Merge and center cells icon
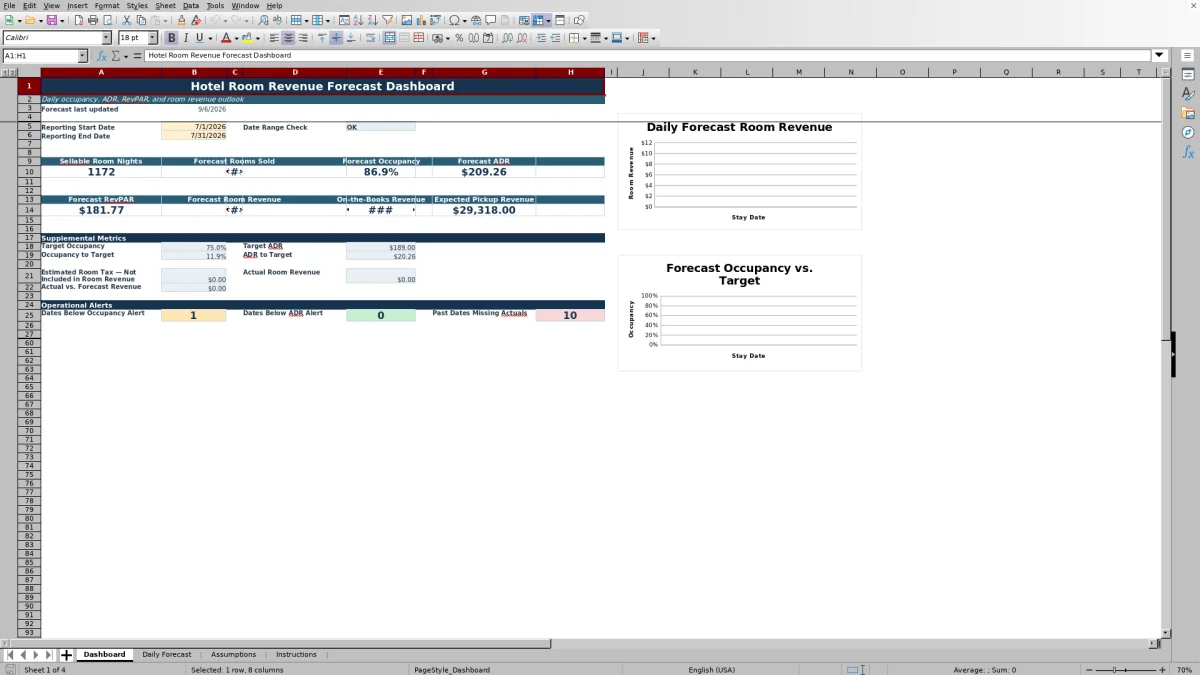This screenshot has height=675, width=1200. [389, 38]
